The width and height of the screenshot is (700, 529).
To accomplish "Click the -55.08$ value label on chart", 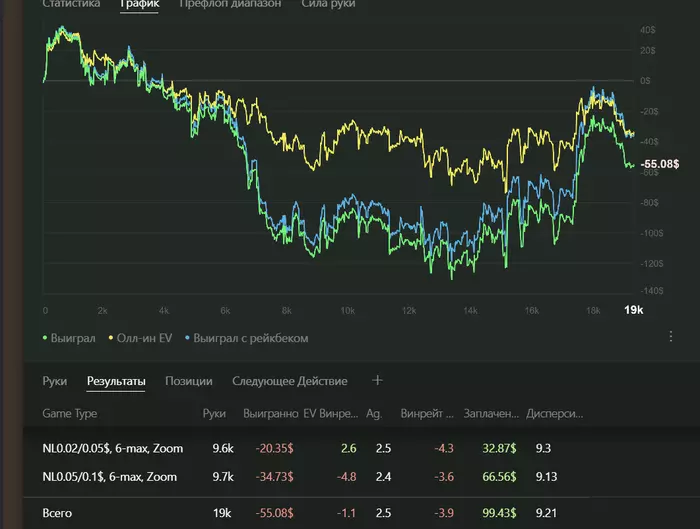I will 660,162.
